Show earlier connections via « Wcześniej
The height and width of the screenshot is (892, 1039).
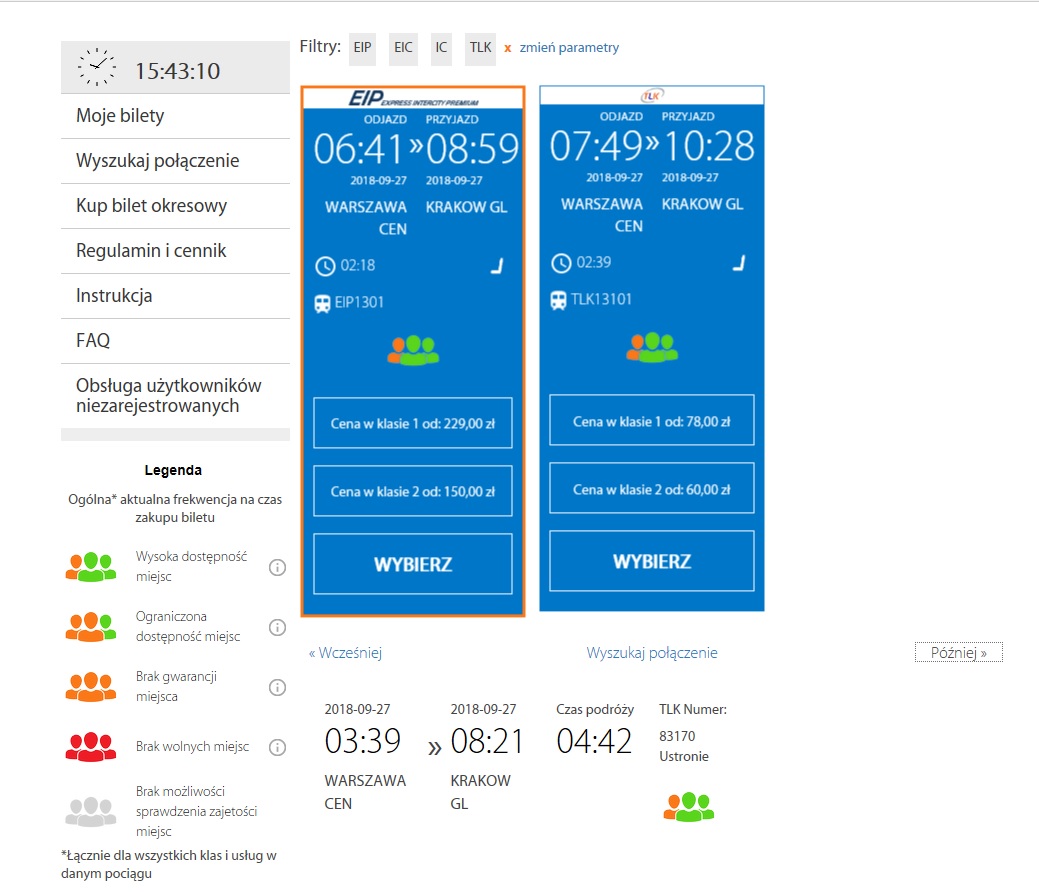pyautogui.click(x=345, y=653)
